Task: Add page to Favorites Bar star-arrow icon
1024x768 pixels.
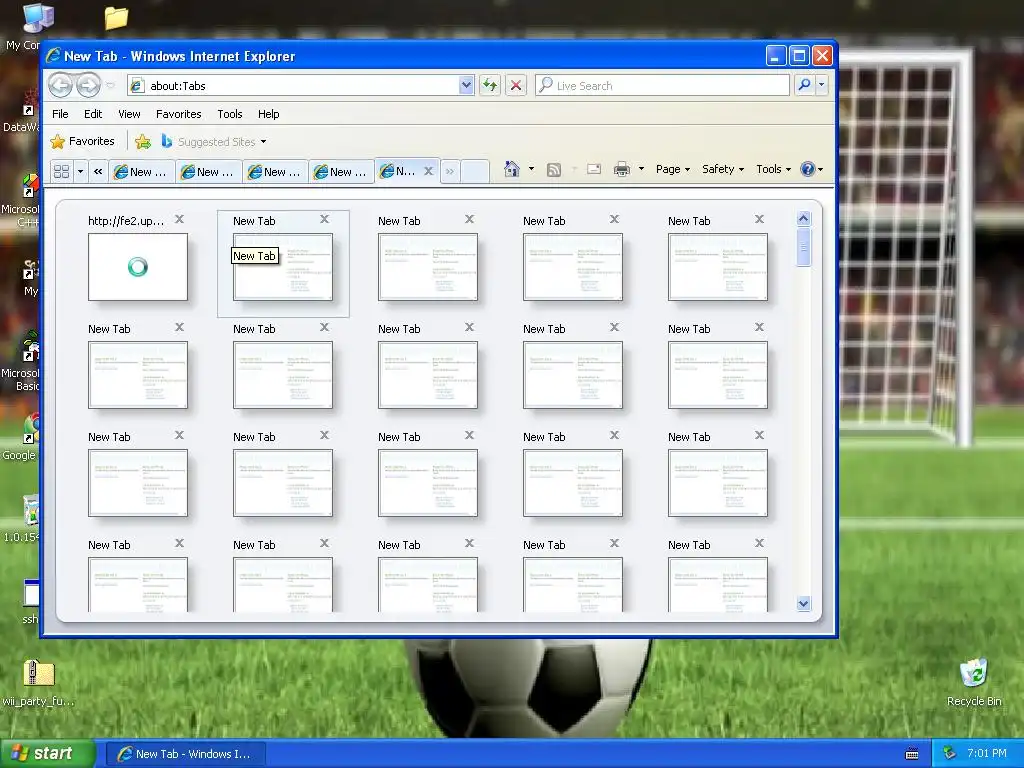Action: (x=143, y=141)
